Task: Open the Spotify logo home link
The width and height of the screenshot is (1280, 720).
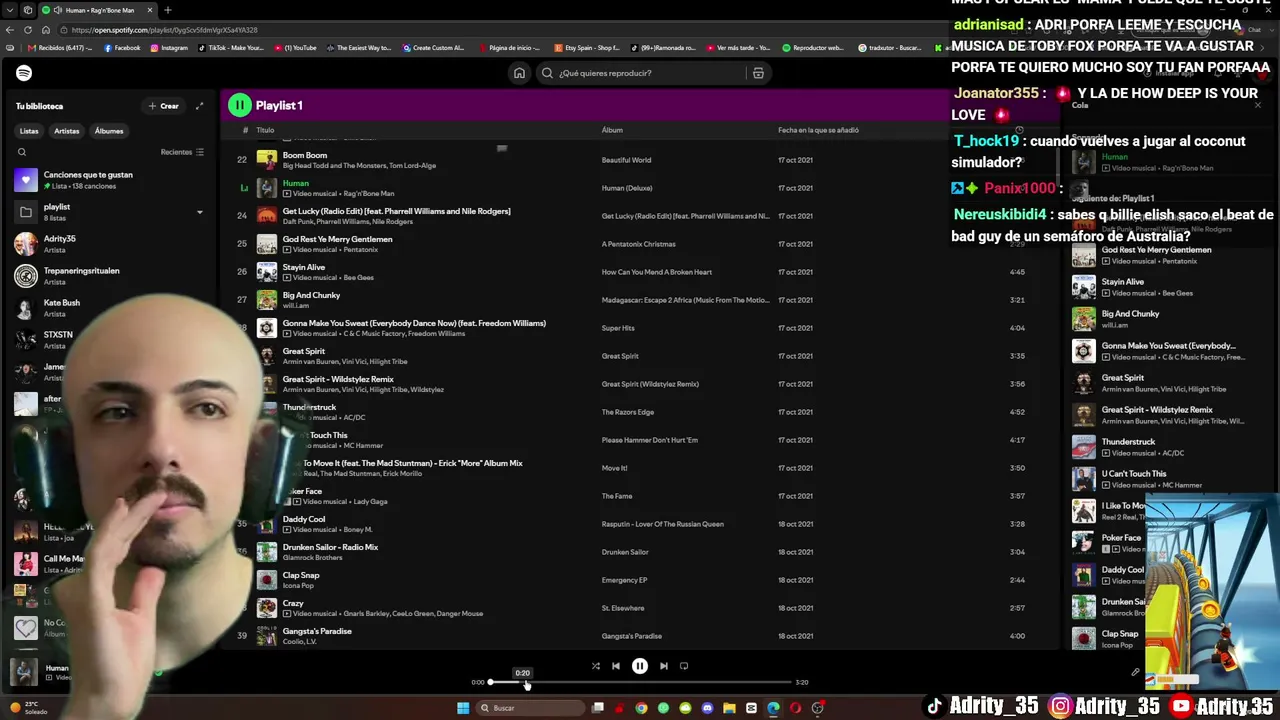Action: click(x=24, y=73)
